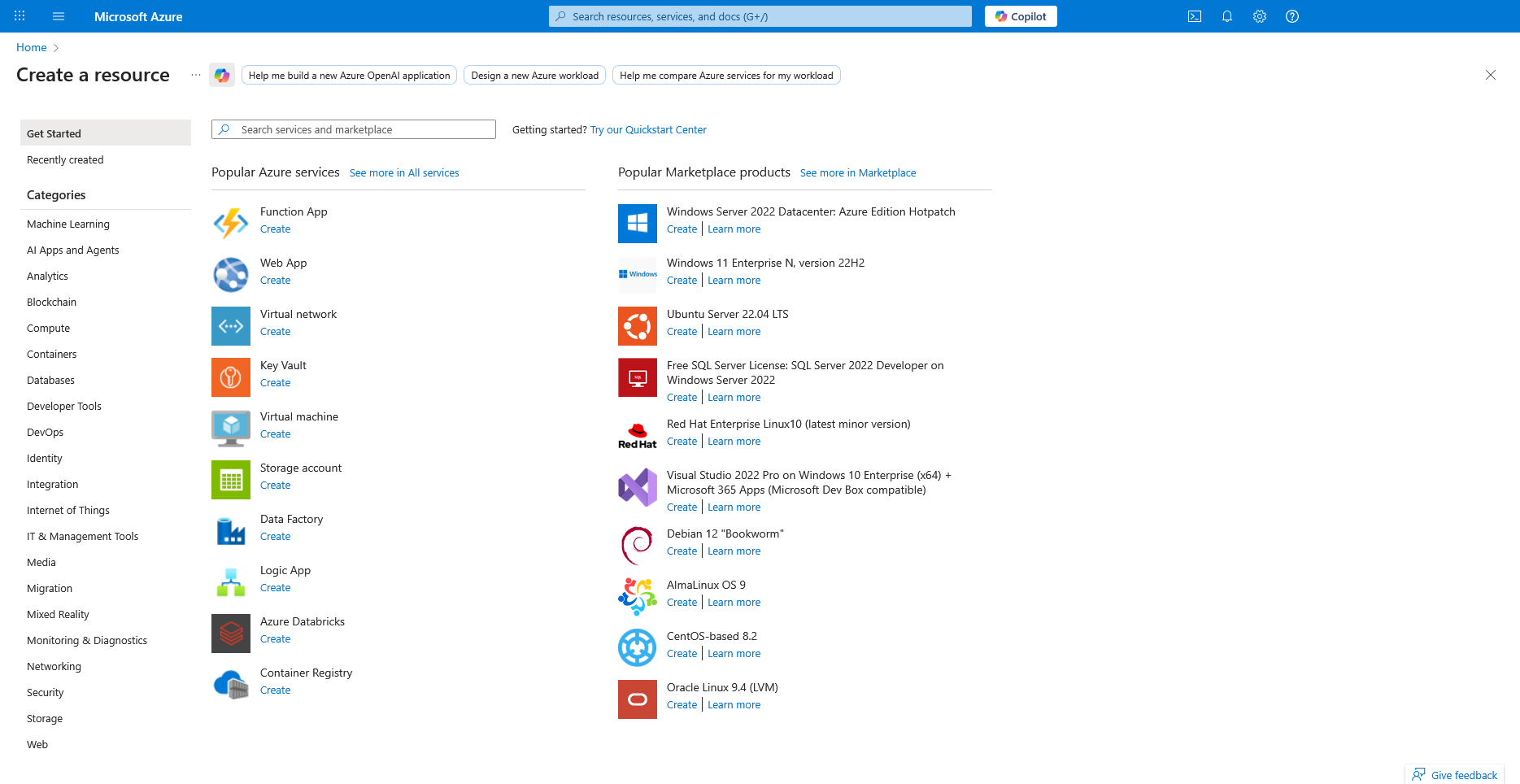The image size is (1520, 784).
Task: Click the help question mark icon
Action: coord(1292,16)
